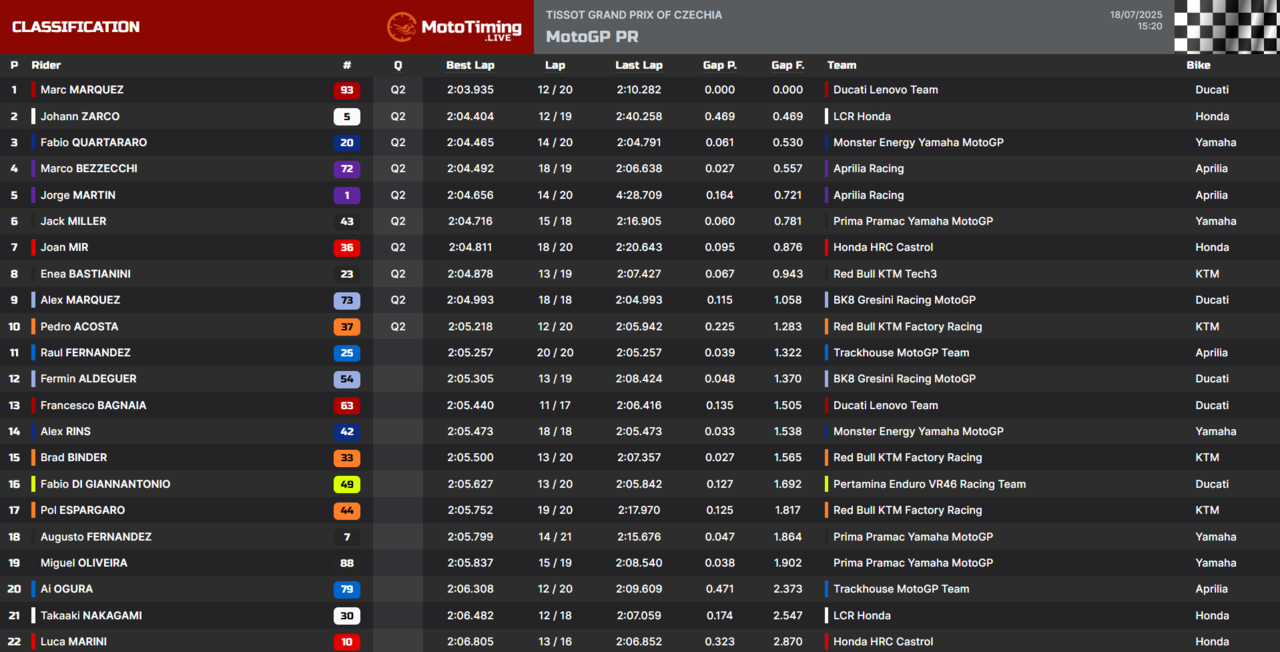
Task: Click Ai Ogura's gap 0.471
Action: coord(720,589)
